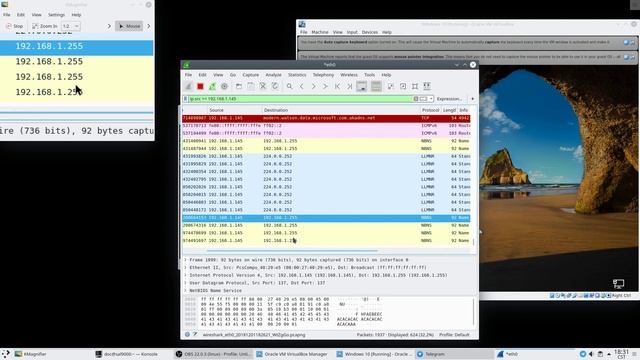Select the red TCP packet to akadns.net
Image resolution: width=640 pixels, height=360 pixels.
point(326,118)
